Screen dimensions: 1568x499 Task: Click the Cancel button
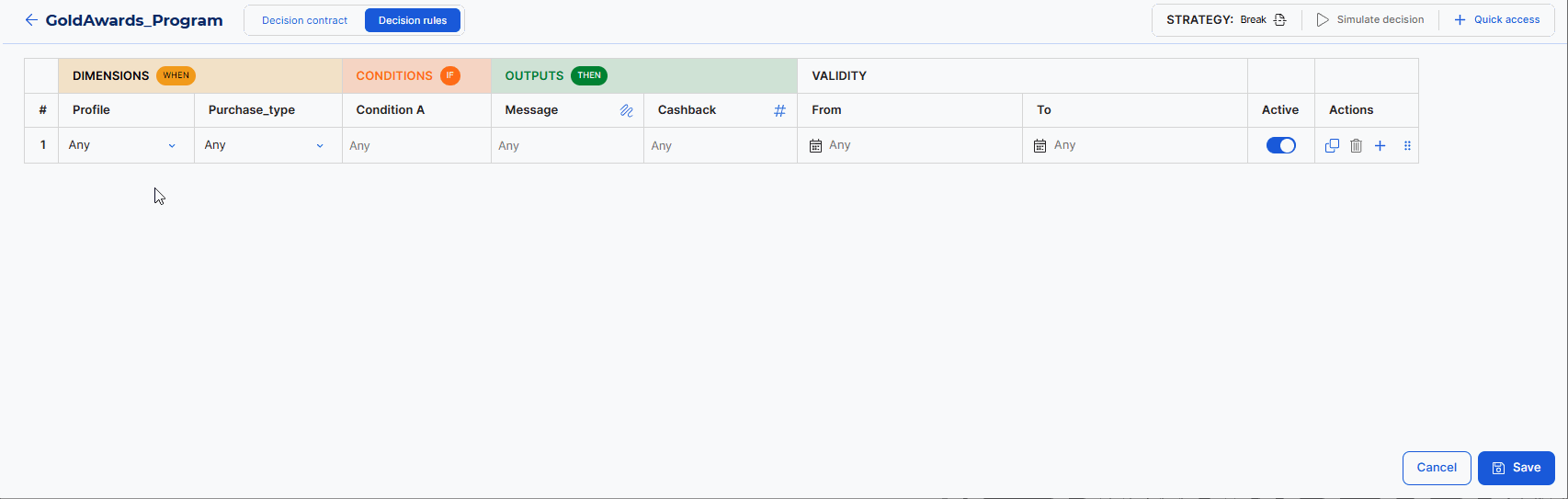point(1436,468)
